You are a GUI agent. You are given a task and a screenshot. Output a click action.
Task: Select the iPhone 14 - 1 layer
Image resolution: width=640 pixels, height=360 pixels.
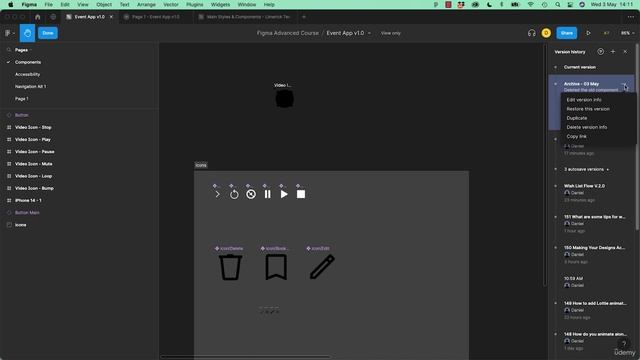(28, 200)
